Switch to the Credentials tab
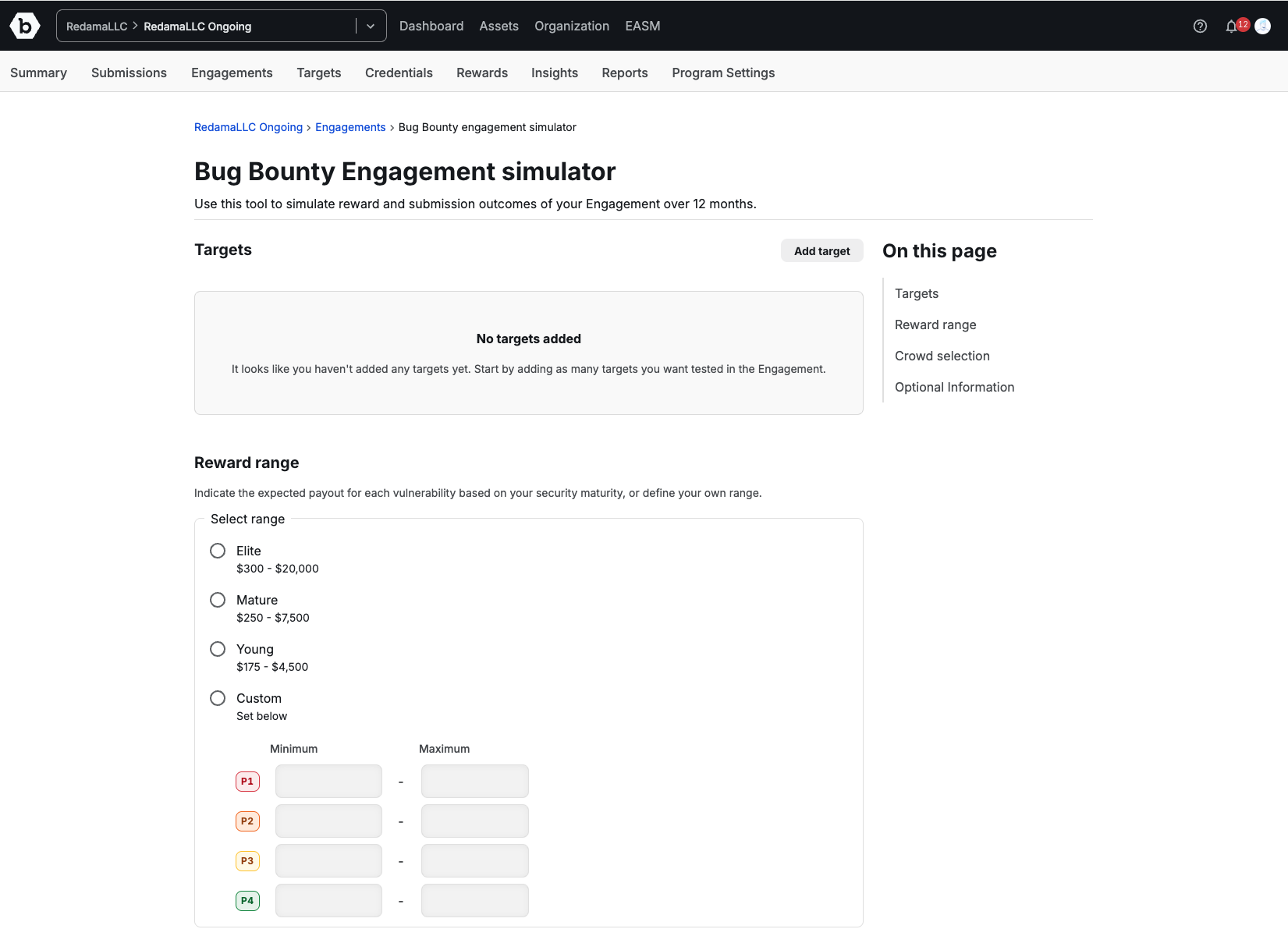1288x929 pixels. pos(399,73)
